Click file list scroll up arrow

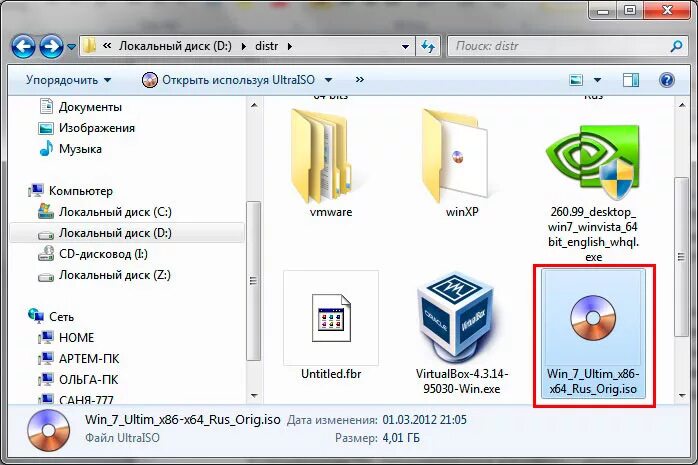(x=682, y=105)
